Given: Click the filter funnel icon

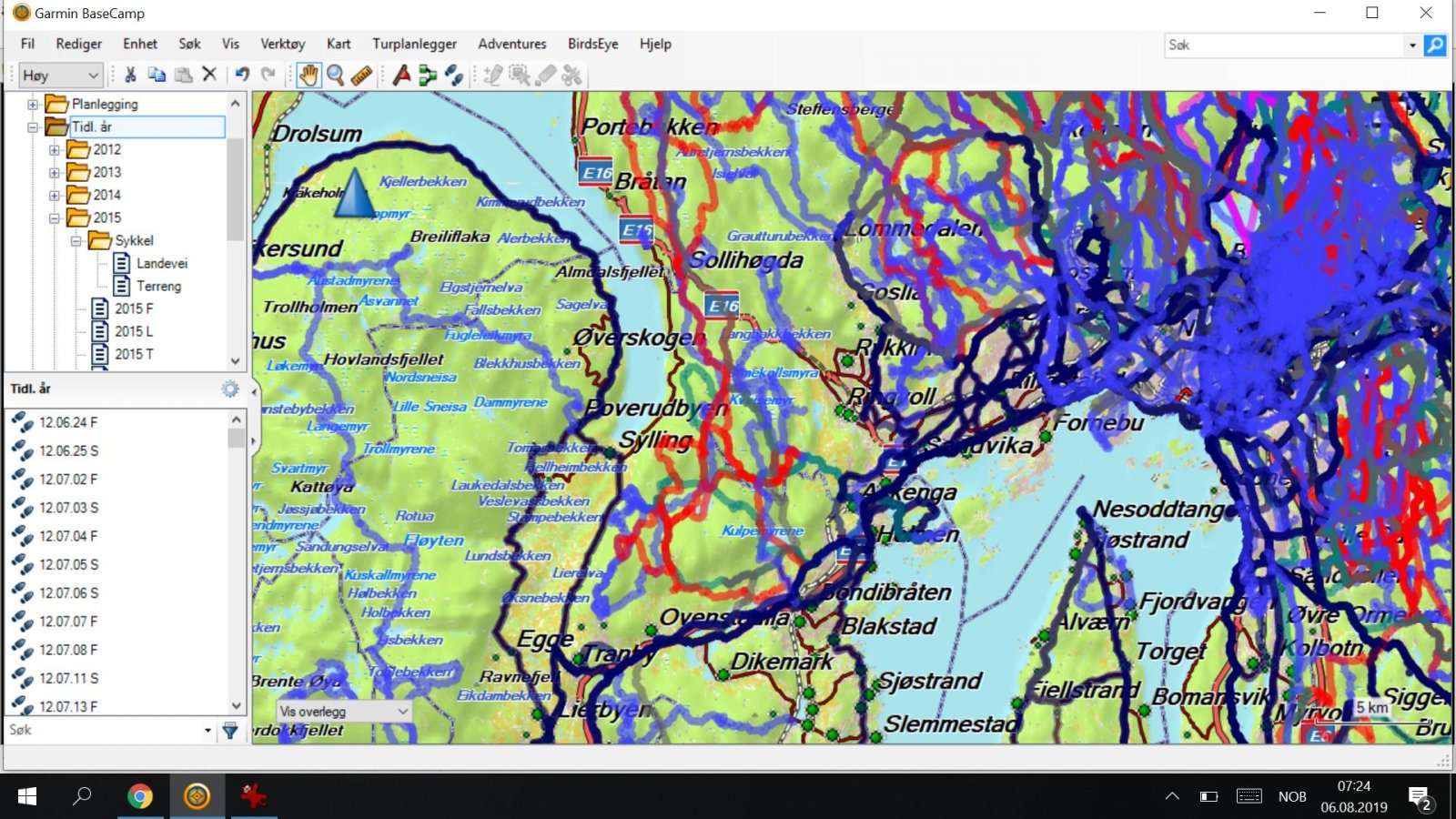Looking at the screenshot, I should (x=230, y=731).
